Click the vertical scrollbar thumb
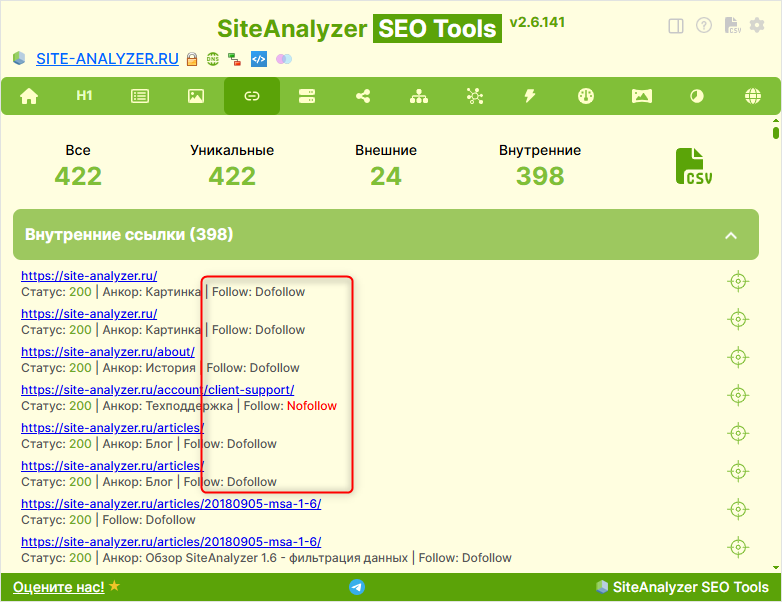The image size is (782, 602). pyautogui.click(x=776, y=133)
